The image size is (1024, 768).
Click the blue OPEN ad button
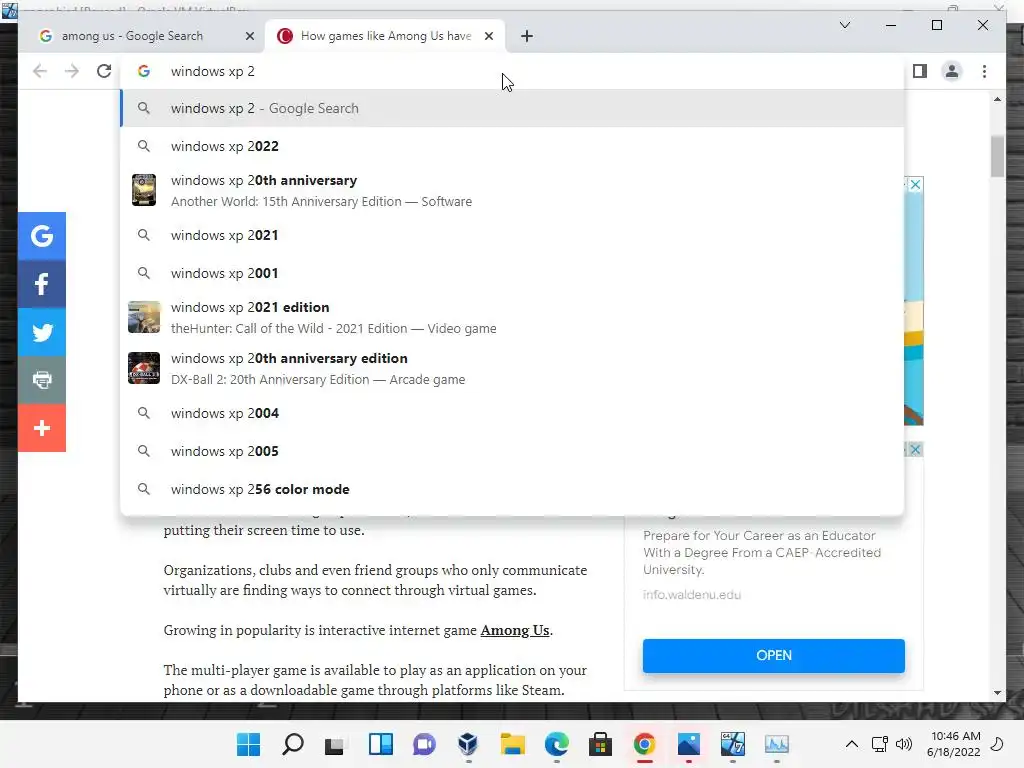tap(774, 656)
